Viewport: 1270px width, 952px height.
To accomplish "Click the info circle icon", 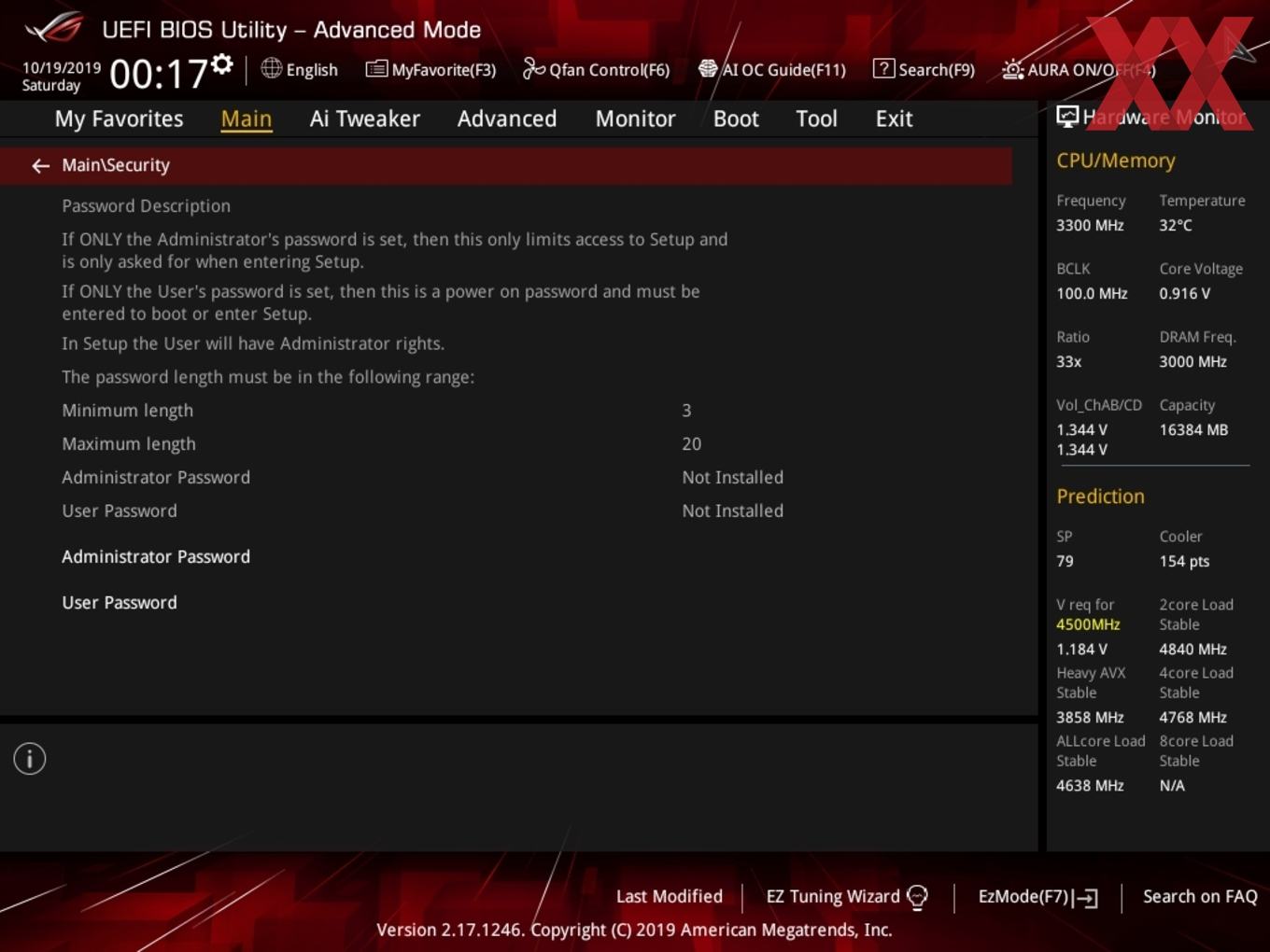I will [30, 759].
